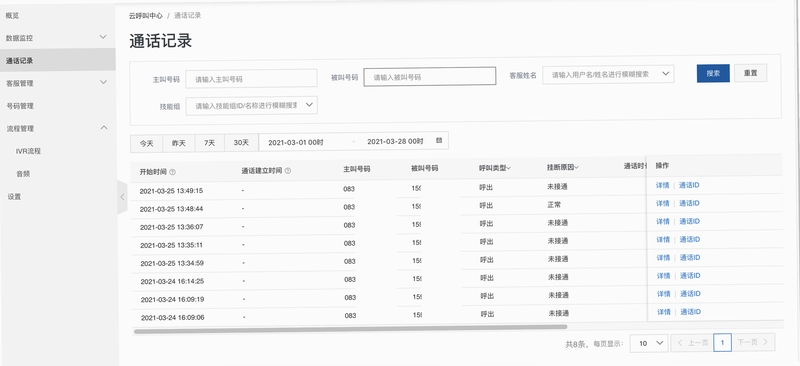Focus the 主叫号码 input field
The image size is (800, 366).
pyautogui.click(x=251, y=79)
